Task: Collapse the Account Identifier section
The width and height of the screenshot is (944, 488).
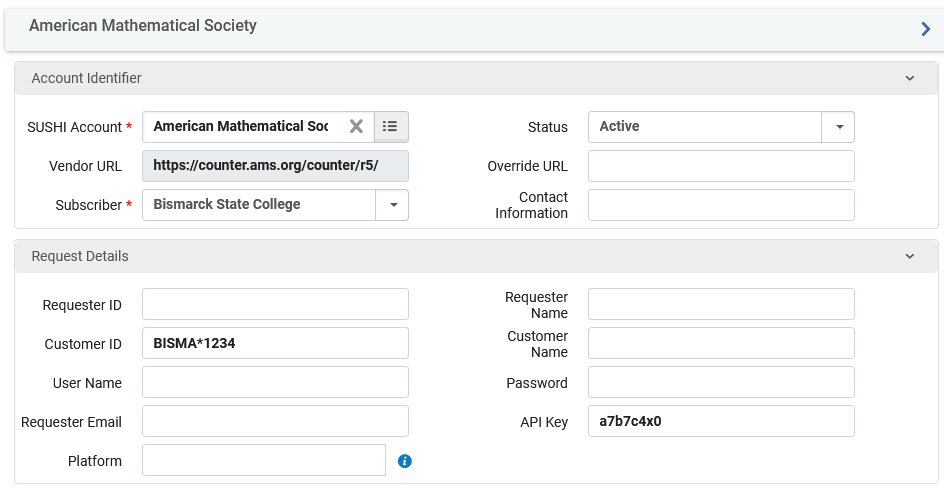Action: (910, 78)
